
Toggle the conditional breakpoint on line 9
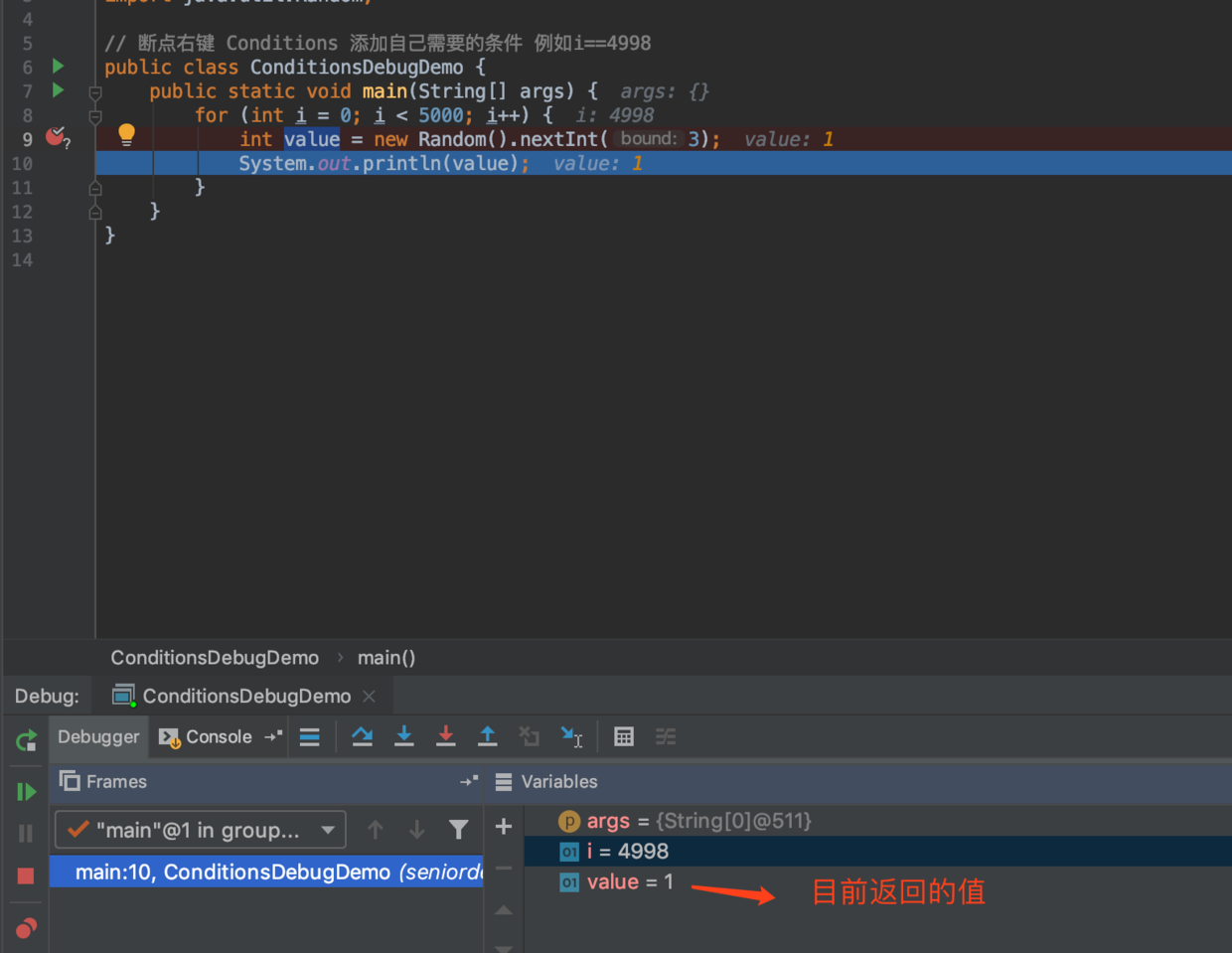57,137
